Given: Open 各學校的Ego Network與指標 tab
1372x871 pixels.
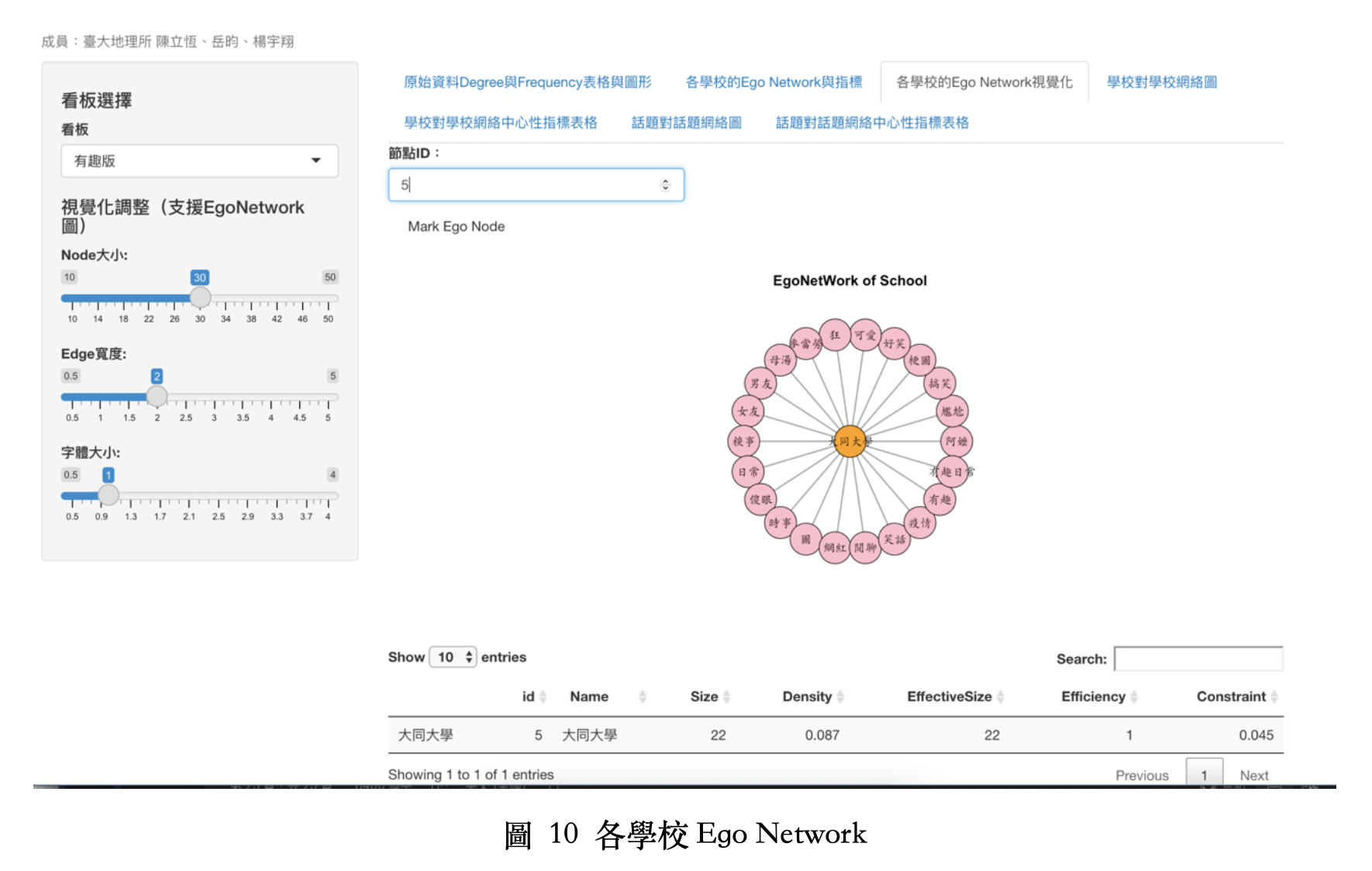Looking at the screenshot, I should pyautogui.click(x=774, y=82).
